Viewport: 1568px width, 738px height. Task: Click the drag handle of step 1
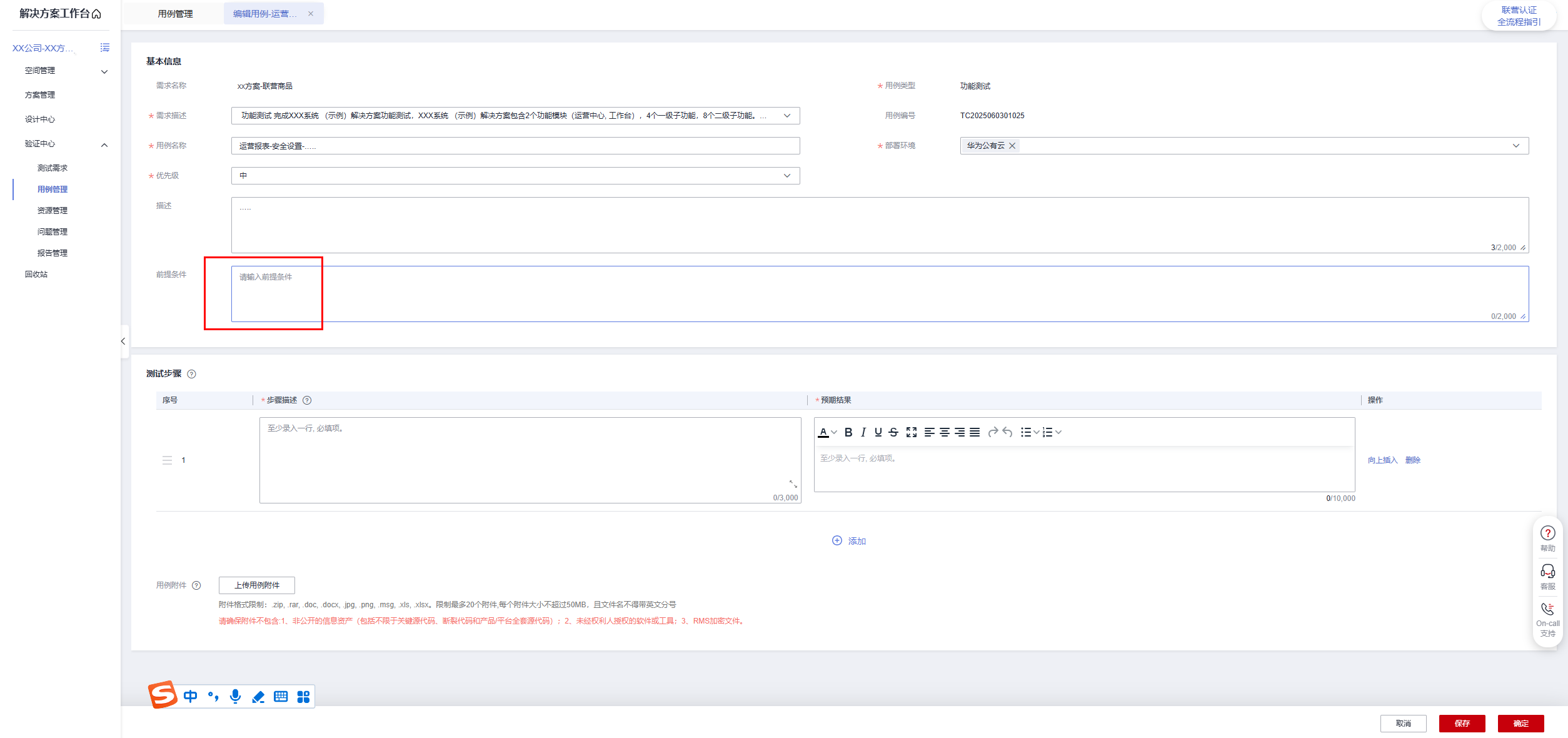click(167, 460)
